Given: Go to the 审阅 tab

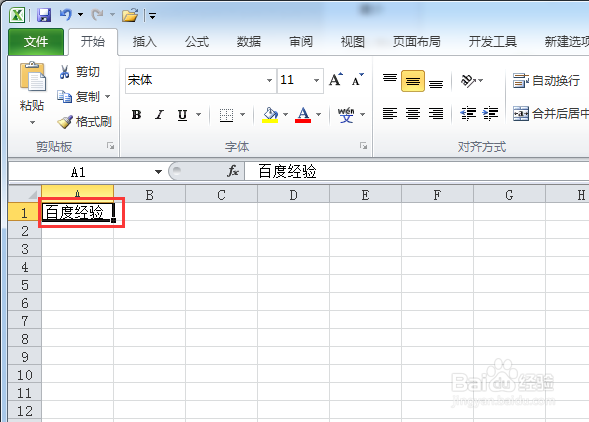Looking at the screenshot, I should click(x=301, y=41).
